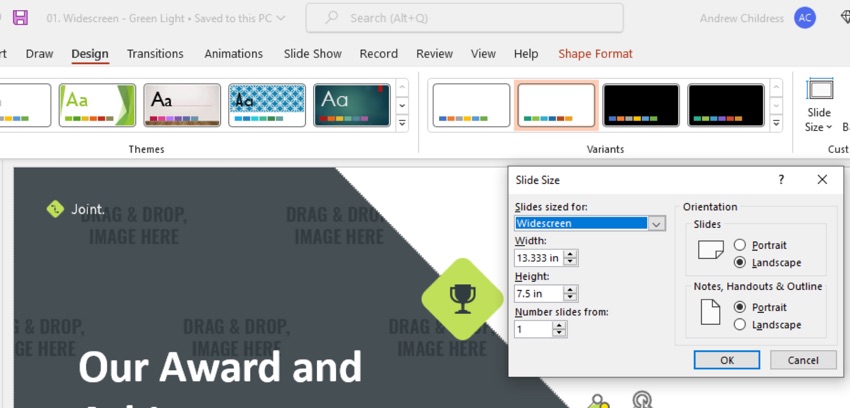Open the Slides sized for dropdown

[657, 223]
